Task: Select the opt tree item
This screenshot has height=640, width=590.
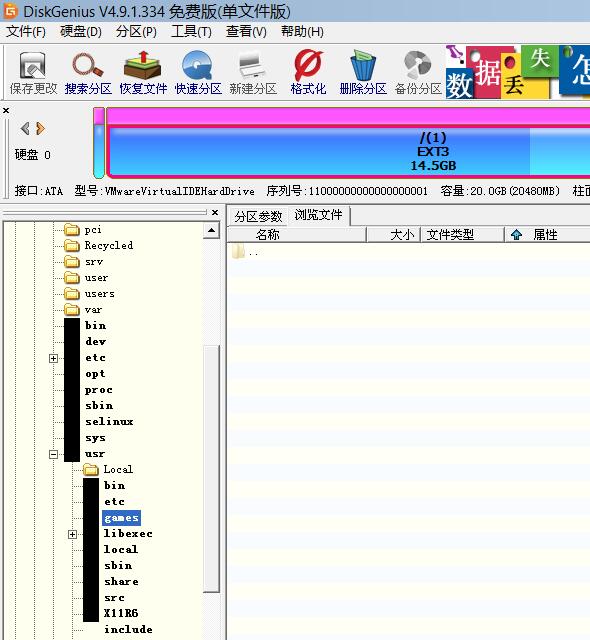Action: coord(95,374)
